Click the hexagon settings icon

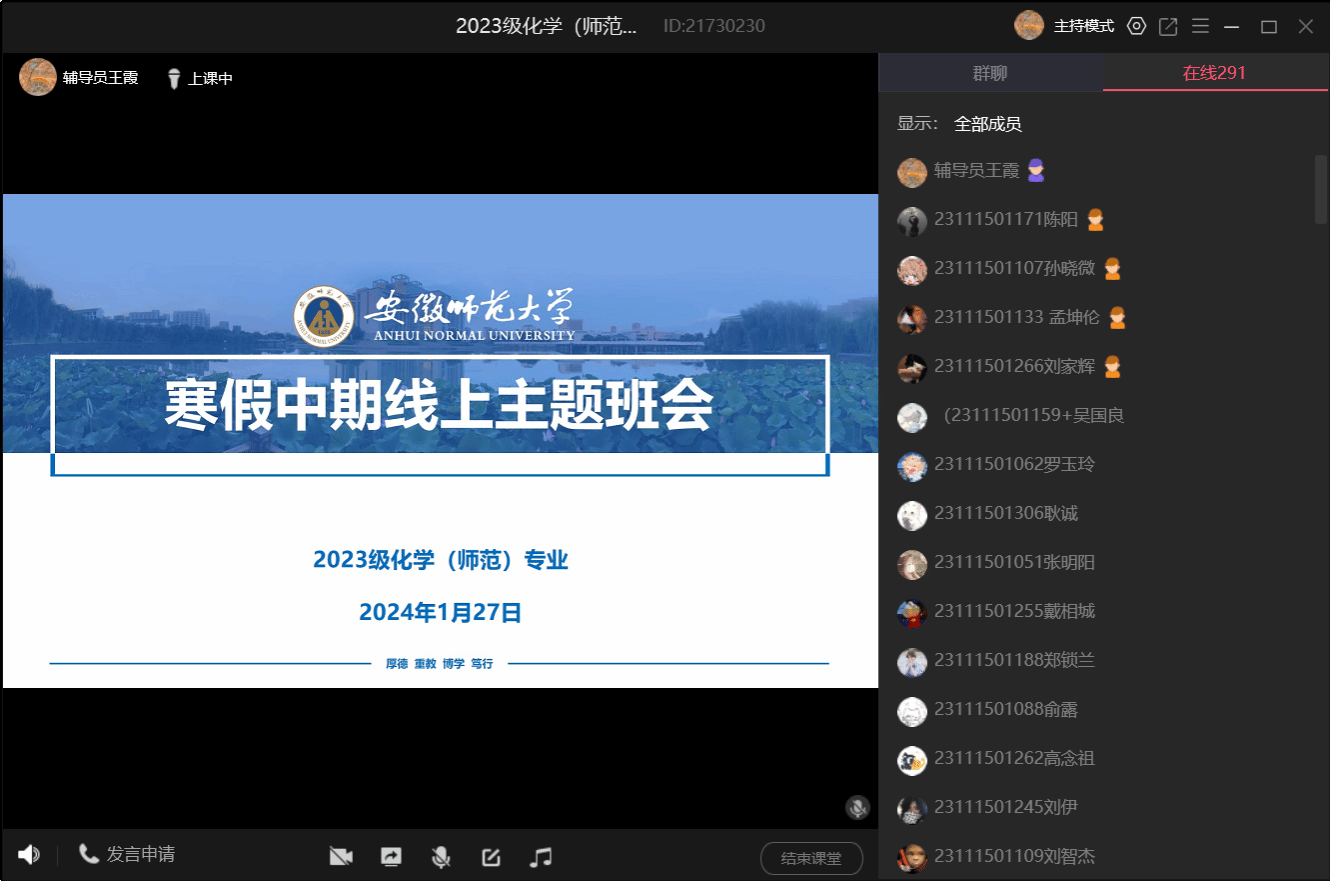pos(1136,27)
